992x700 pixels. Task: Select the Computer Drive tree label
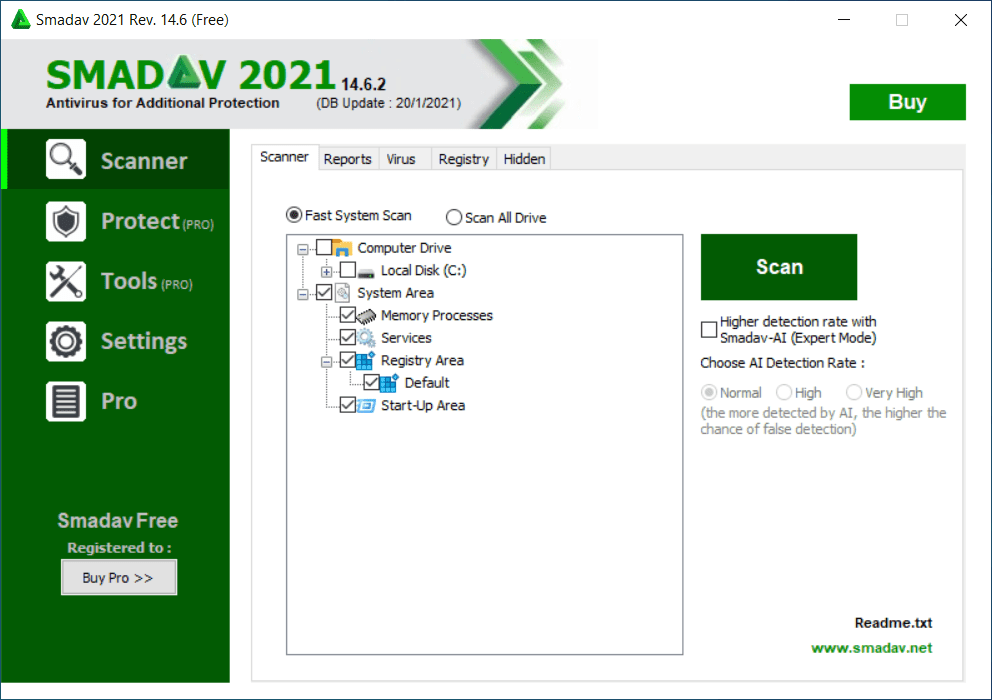click(x=404, y=247)
